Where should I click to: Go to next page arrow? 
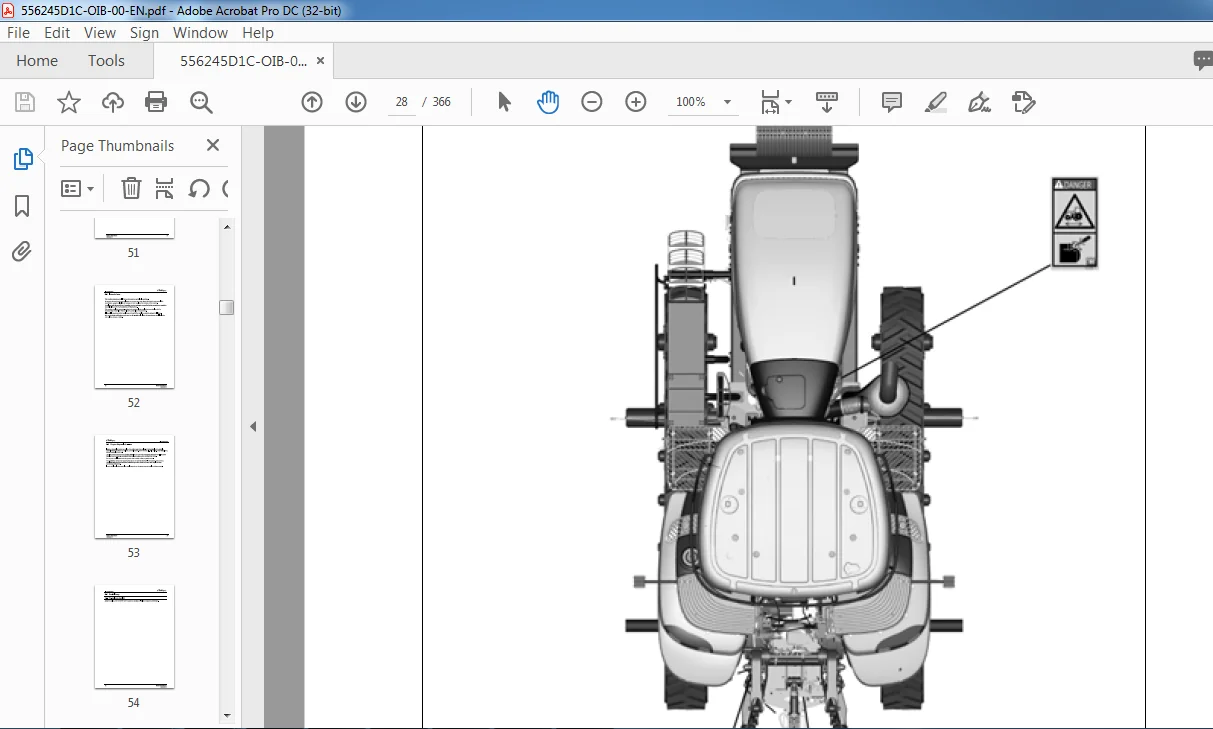click(356, 102)
